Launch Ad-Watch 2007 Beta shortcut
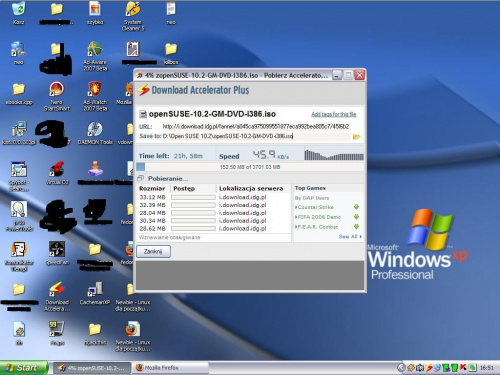500x375 pixels. point(95,96)
